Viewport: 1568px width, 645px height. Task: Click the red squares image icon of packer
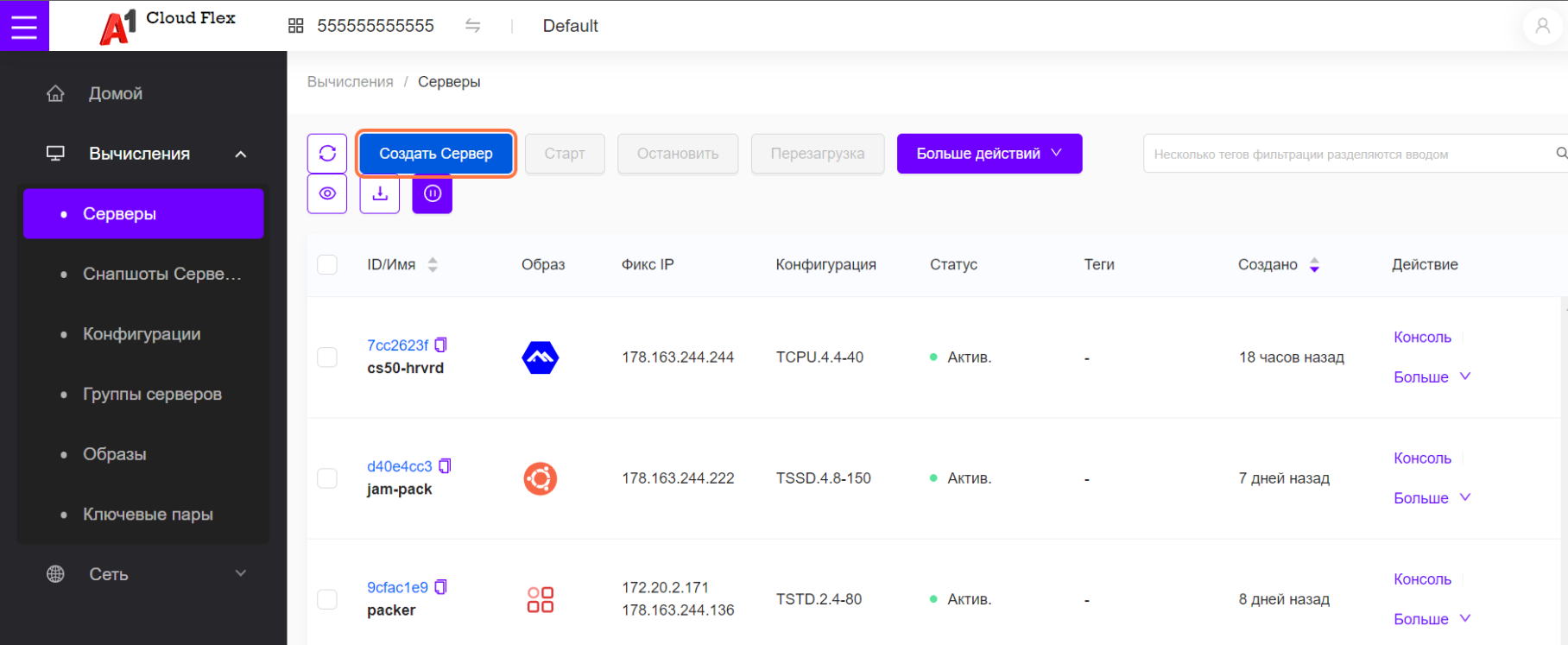coord(541,599)
